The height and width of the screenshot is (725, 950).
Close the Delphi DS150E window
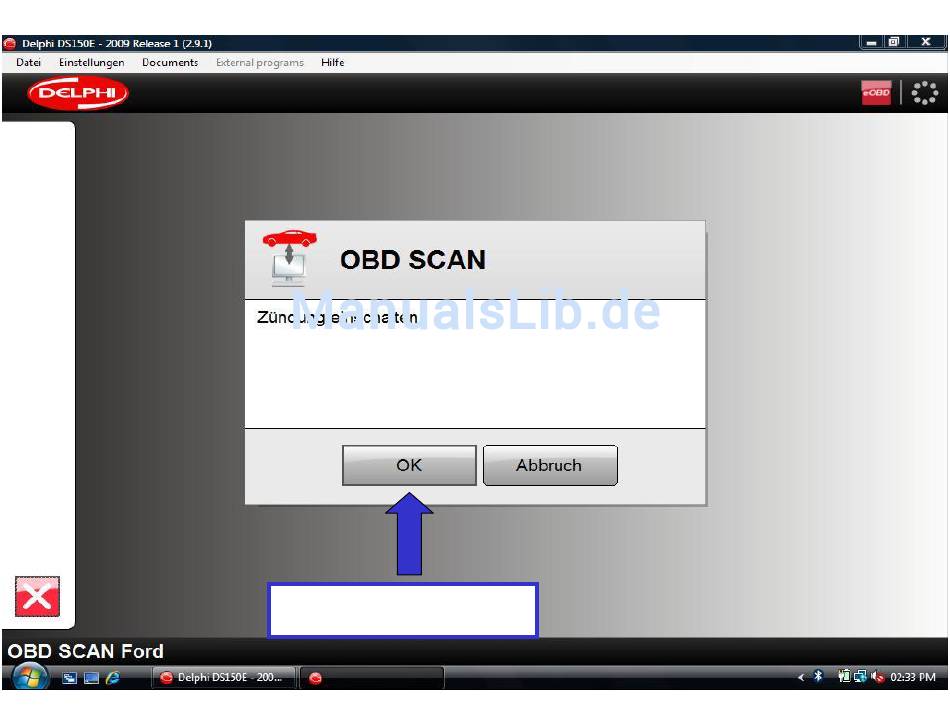(x=925, y=42)
